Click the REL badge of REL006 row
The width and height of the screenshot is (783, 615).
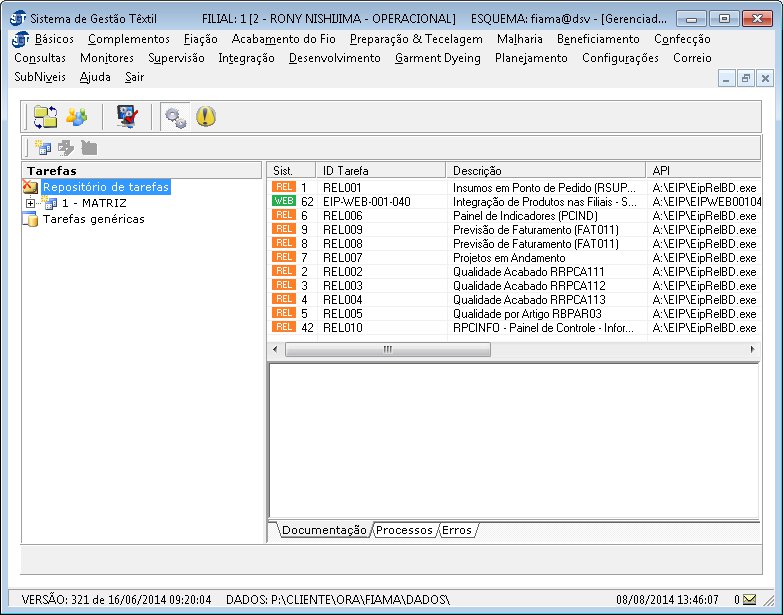pyautogui.click(x=284, y=215)
